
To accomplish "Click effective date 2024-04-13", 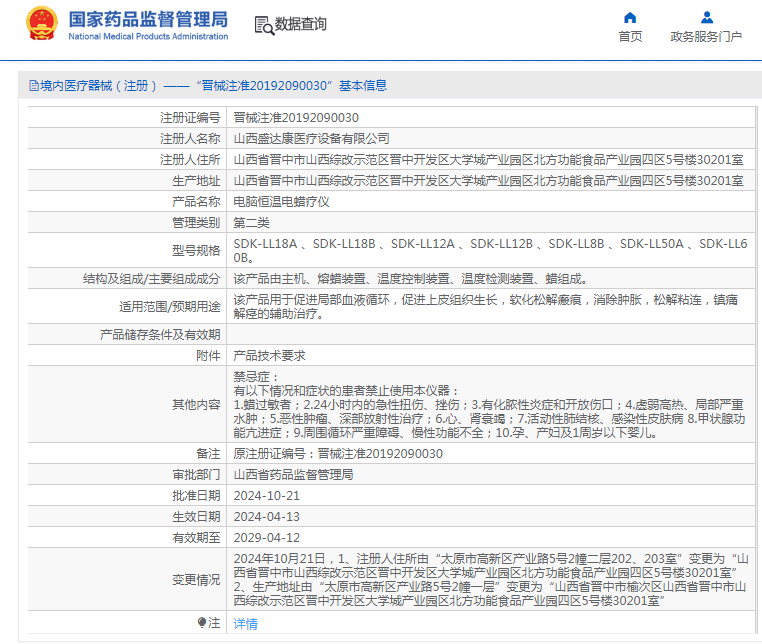I will coord(267,517).
